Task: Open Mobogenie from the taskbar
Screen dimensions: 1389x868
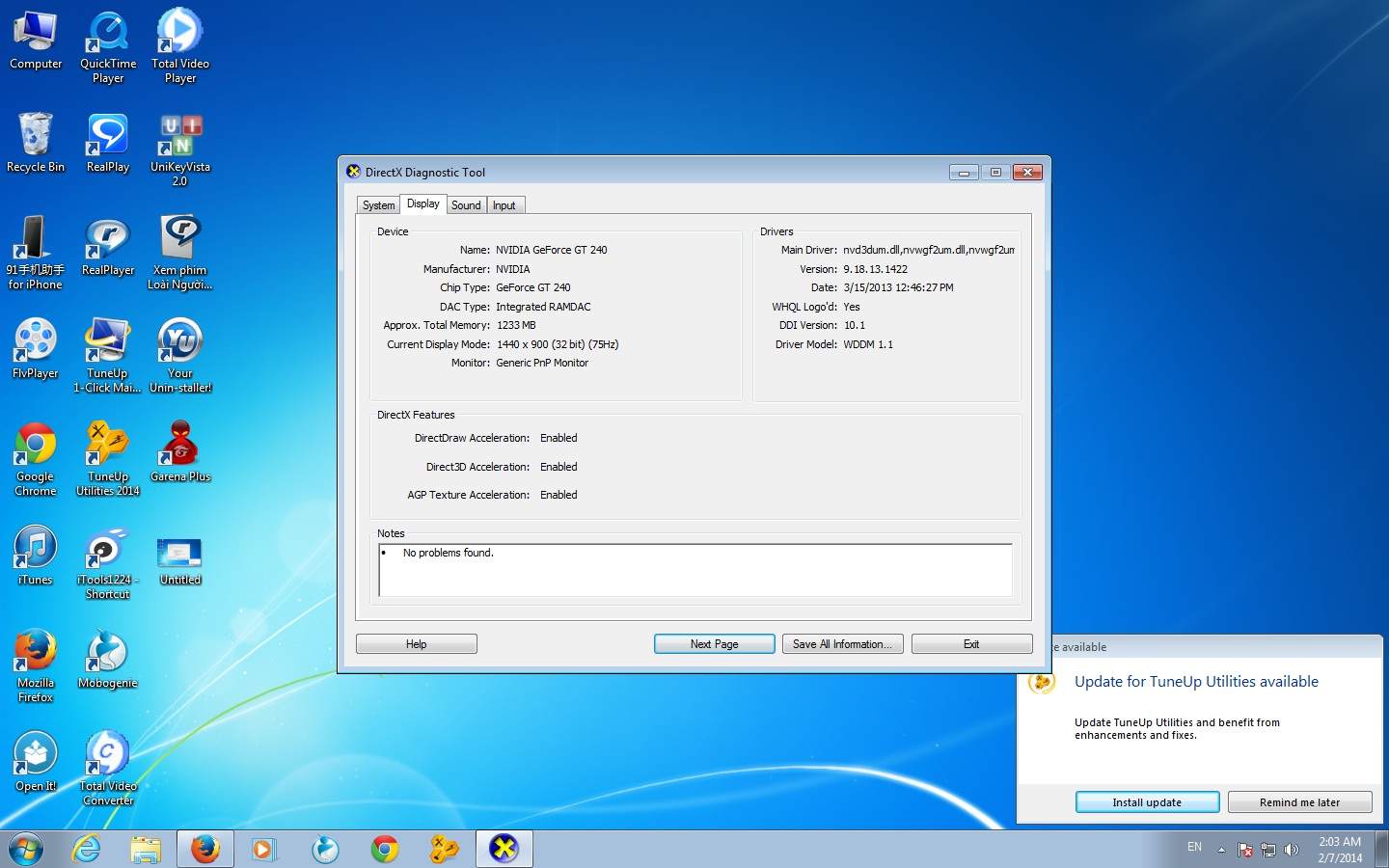Action: (x=325, y=849)
